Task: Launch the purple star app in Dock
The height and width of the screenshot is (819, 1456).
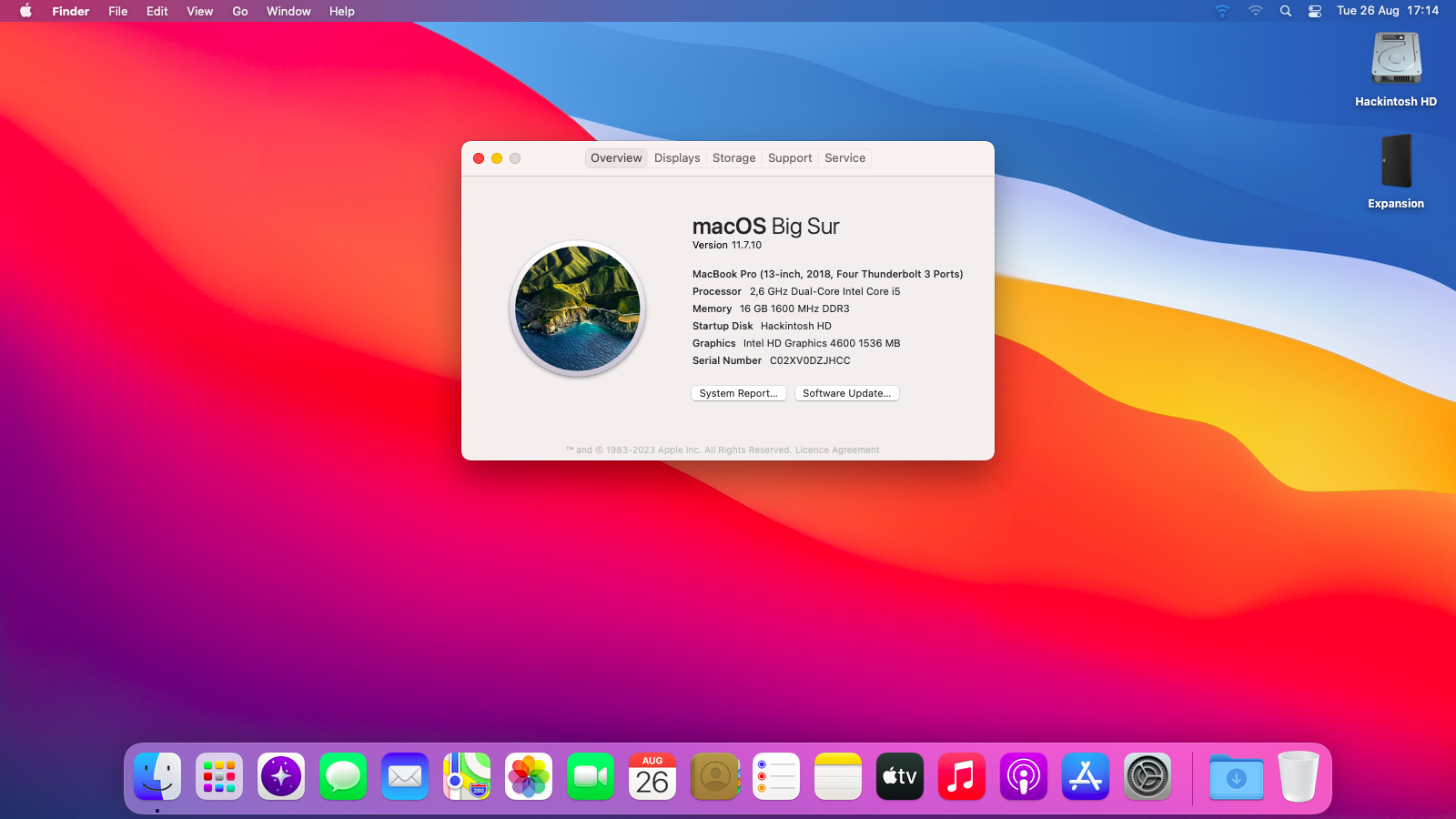Action: pos(281,776)
